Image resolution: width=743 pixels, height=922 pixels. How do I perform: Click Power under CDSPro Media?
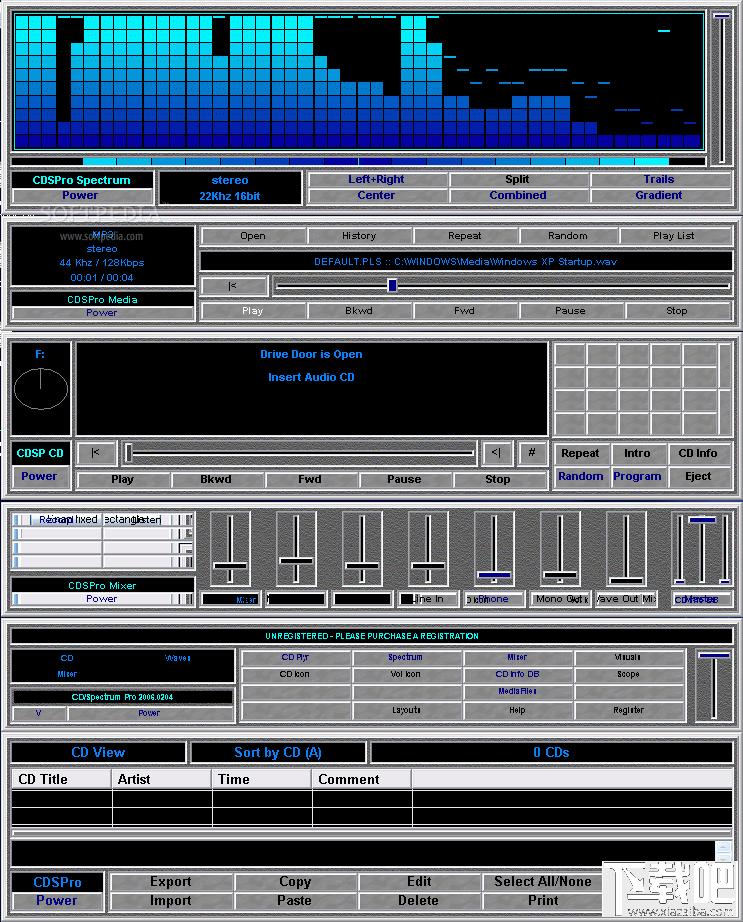102,313
